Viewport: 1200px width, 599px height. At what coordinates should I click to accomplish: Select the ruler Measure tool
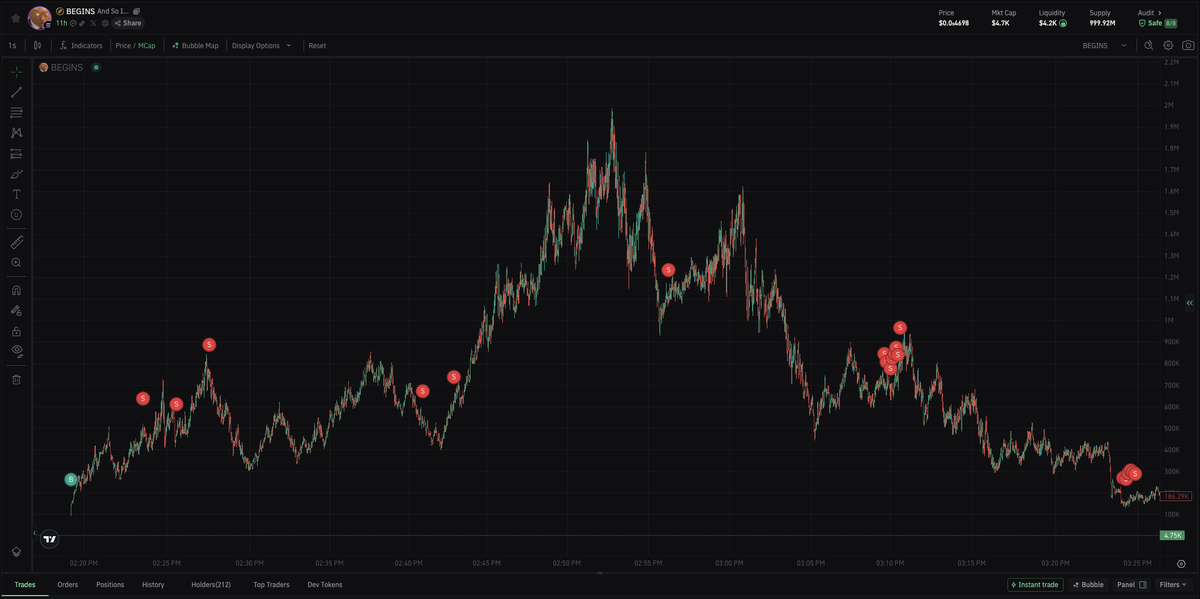click(x=16, y=242)
